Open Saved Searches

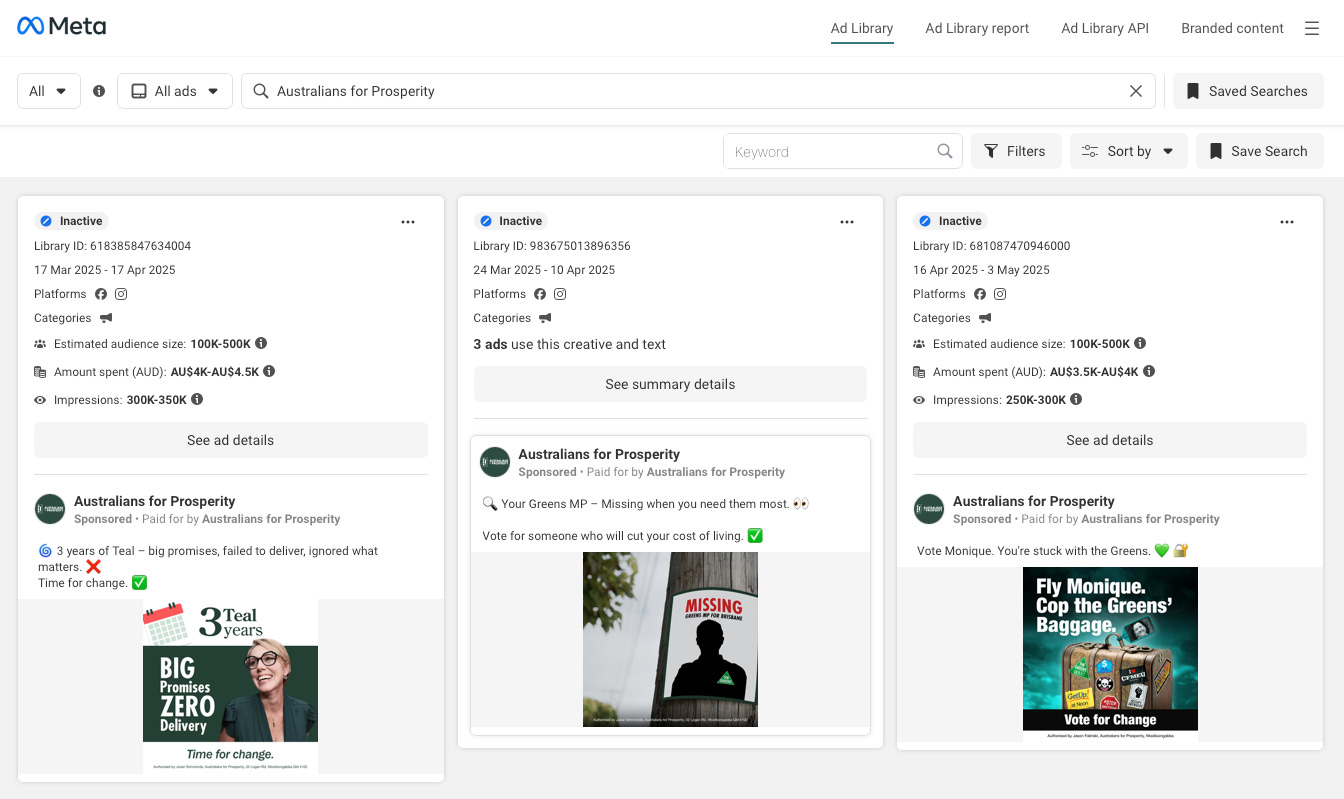point(1248,91)
